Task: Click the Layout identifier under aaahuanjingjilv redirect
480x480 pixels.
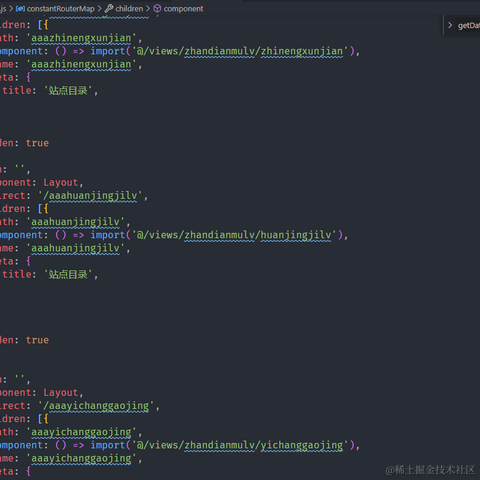Action: (61, 182)
